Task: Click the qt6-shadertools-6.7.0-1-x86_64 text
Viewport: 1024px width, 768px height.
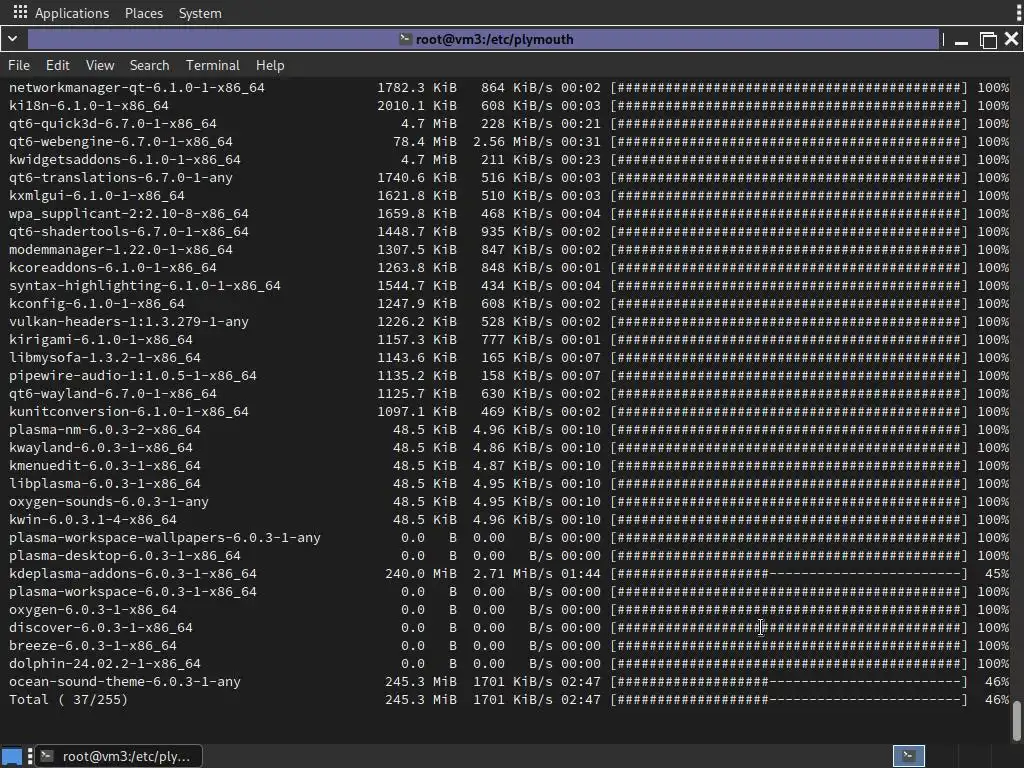Action: tap(129, 232)
